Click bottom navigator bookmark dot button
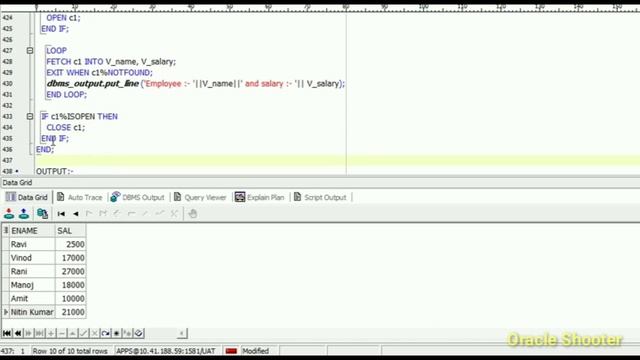 tap(116, 333)
